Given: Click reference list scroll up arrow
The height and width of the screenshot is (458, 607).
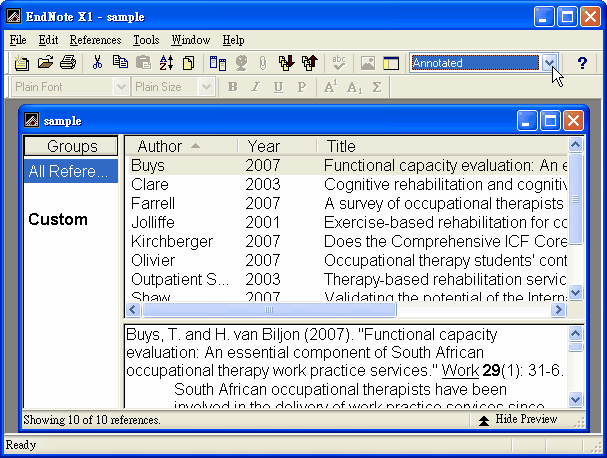Looking at the screenshot, I should [x=575, y=145].
